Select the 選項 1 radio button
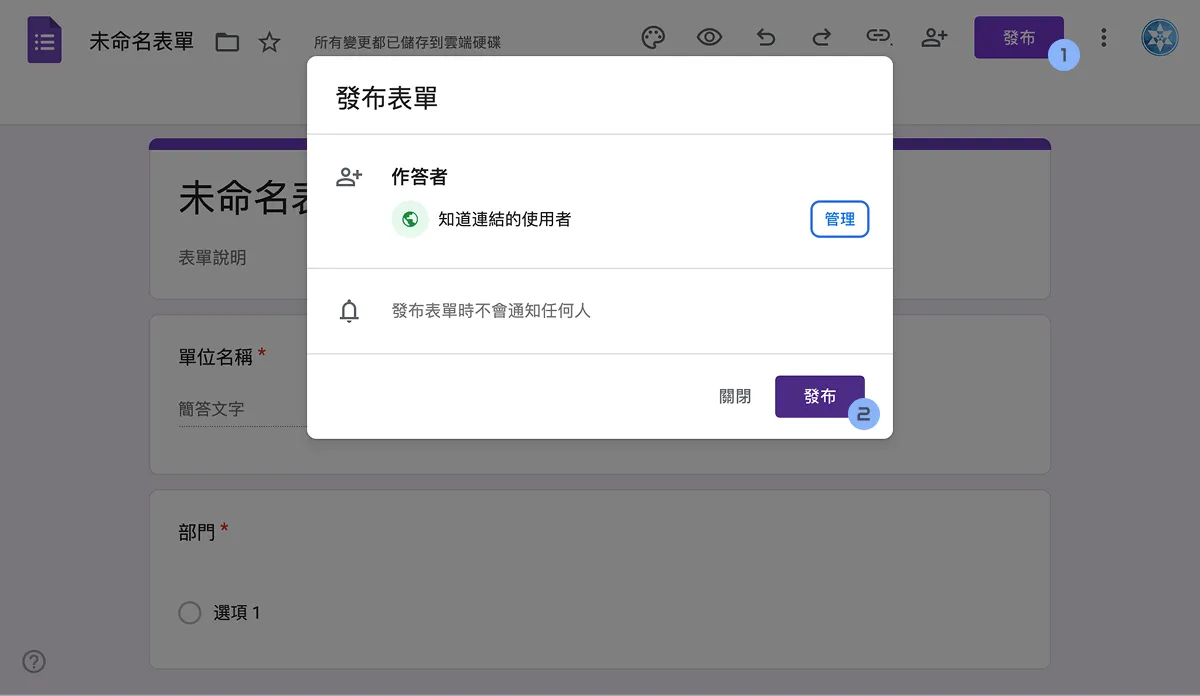The width and height of the screenshot is (1200, 696). point(189,612)
